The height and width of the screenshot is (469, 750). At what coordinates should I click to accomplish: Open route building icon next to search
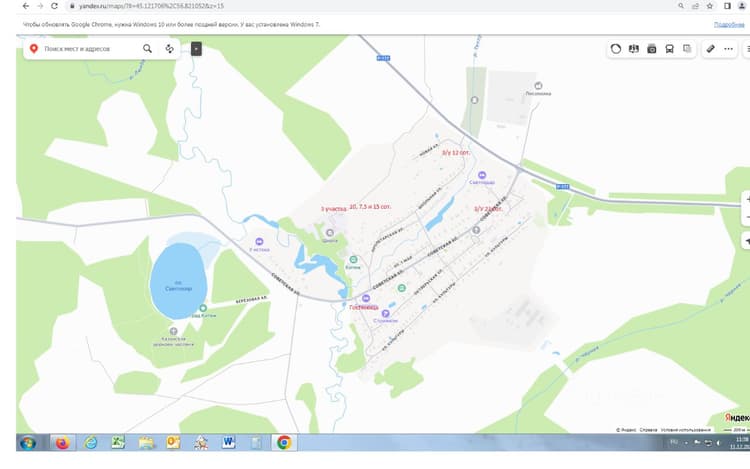tap(169, 49)
